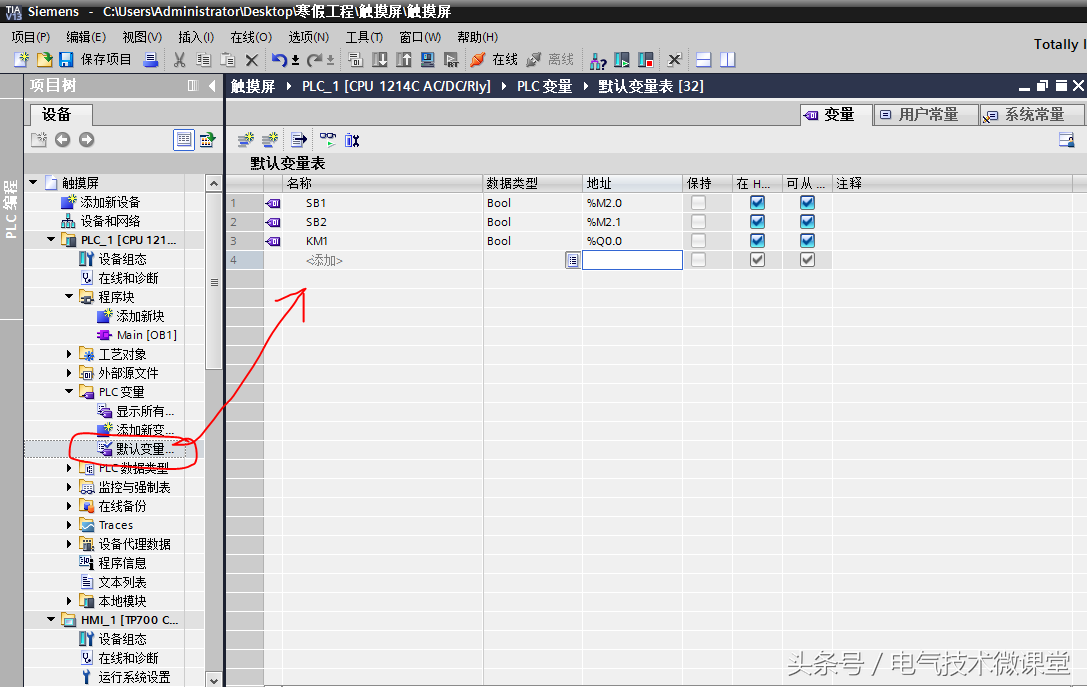Click the Retain settings icon in tag toolbar
Screen dimensions: 1087x687
click(352, 140)
